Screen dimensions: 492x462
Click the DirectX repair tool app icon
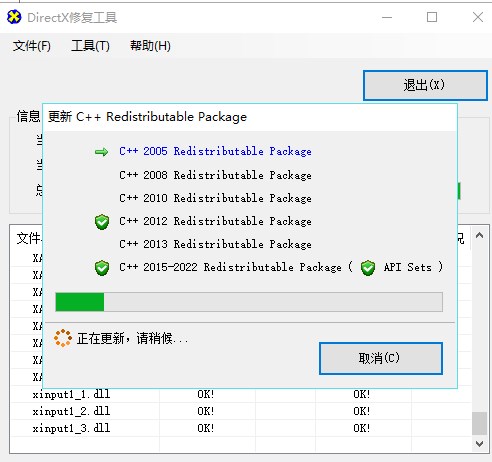tap(14, 17)
